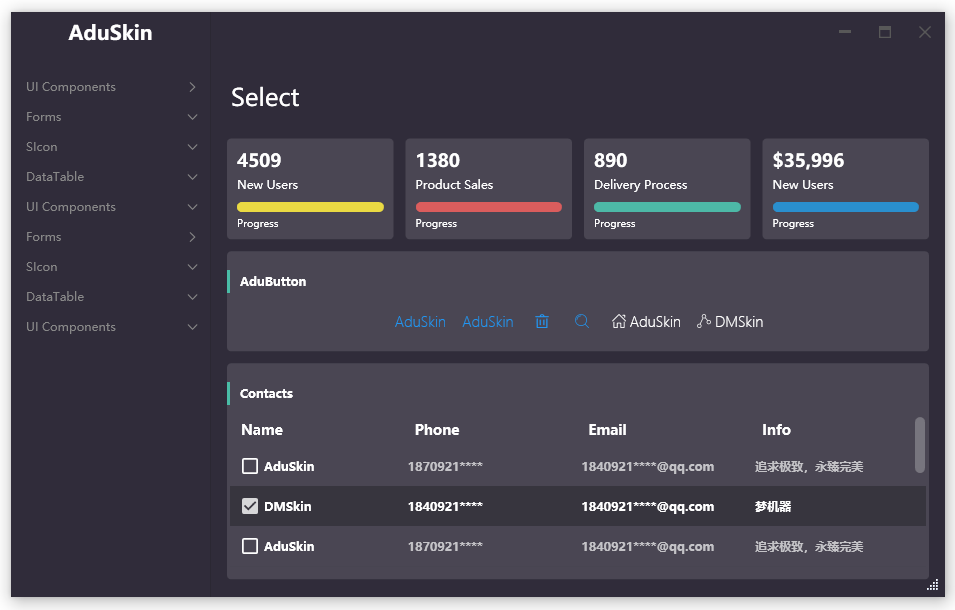Viewport: 955px width, 610px height.
Task: Click the home icon beside white AduSkin label
Action: coord(619,322)
